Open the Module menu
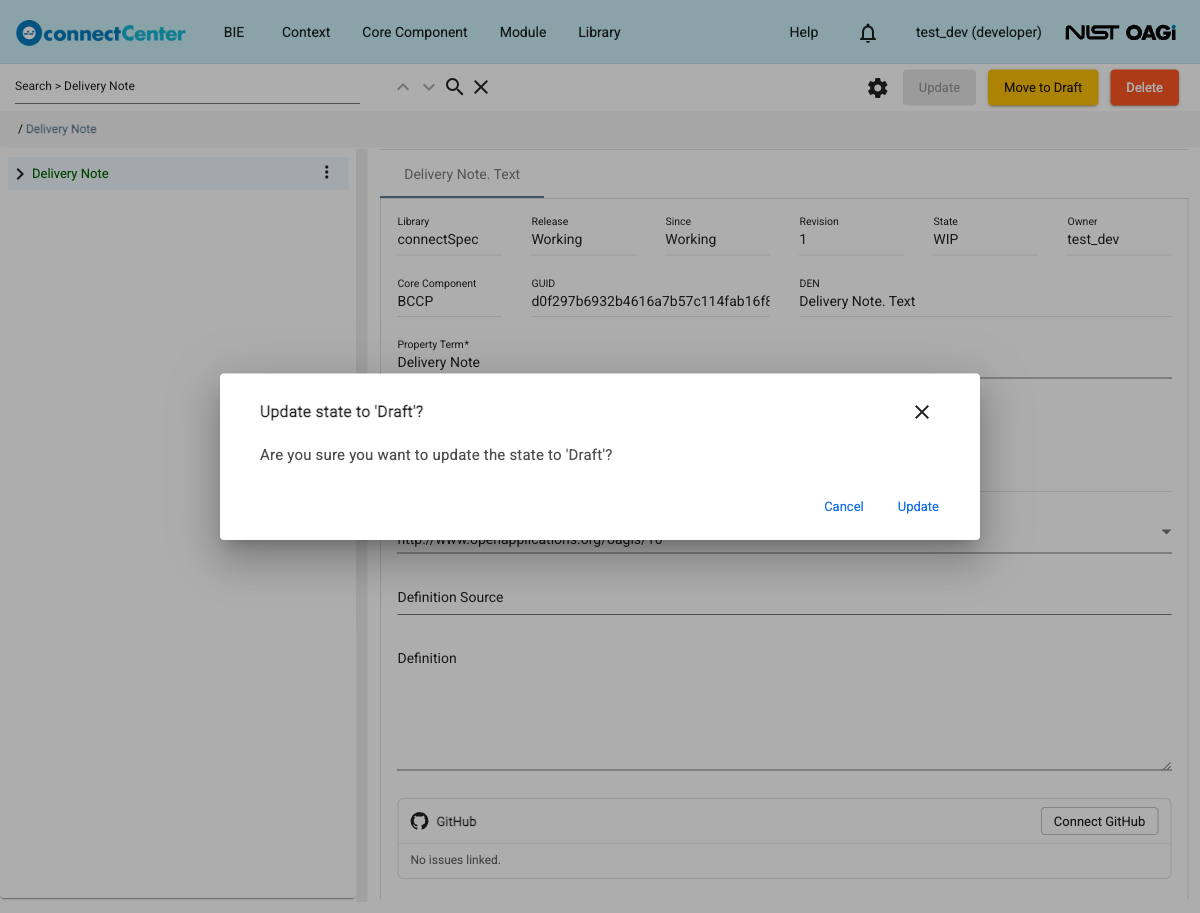Screen dimensions: 1200x913 coord(523,32)
